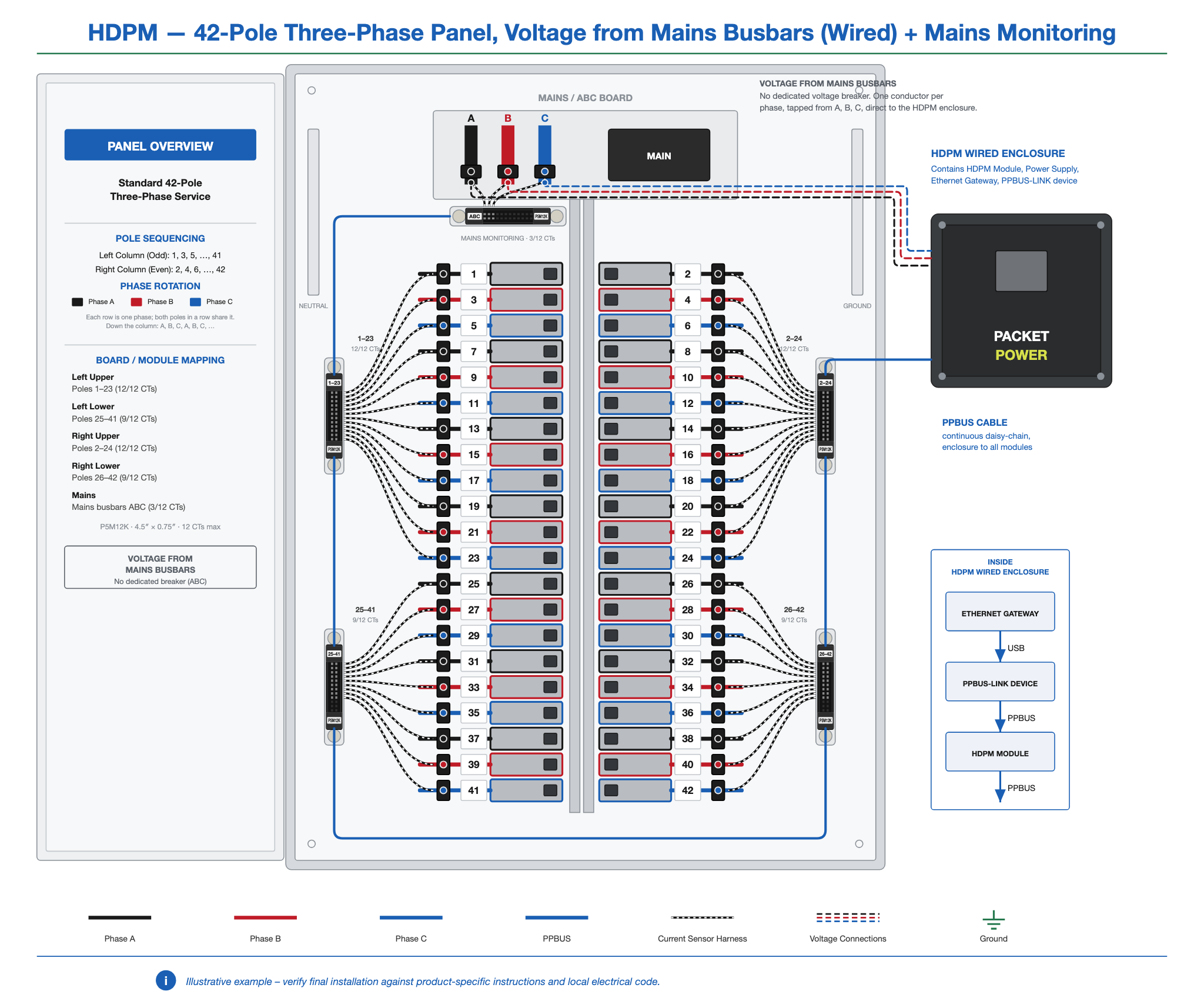
Task: Click the GROUND bar
Action: tap(857, 212)
